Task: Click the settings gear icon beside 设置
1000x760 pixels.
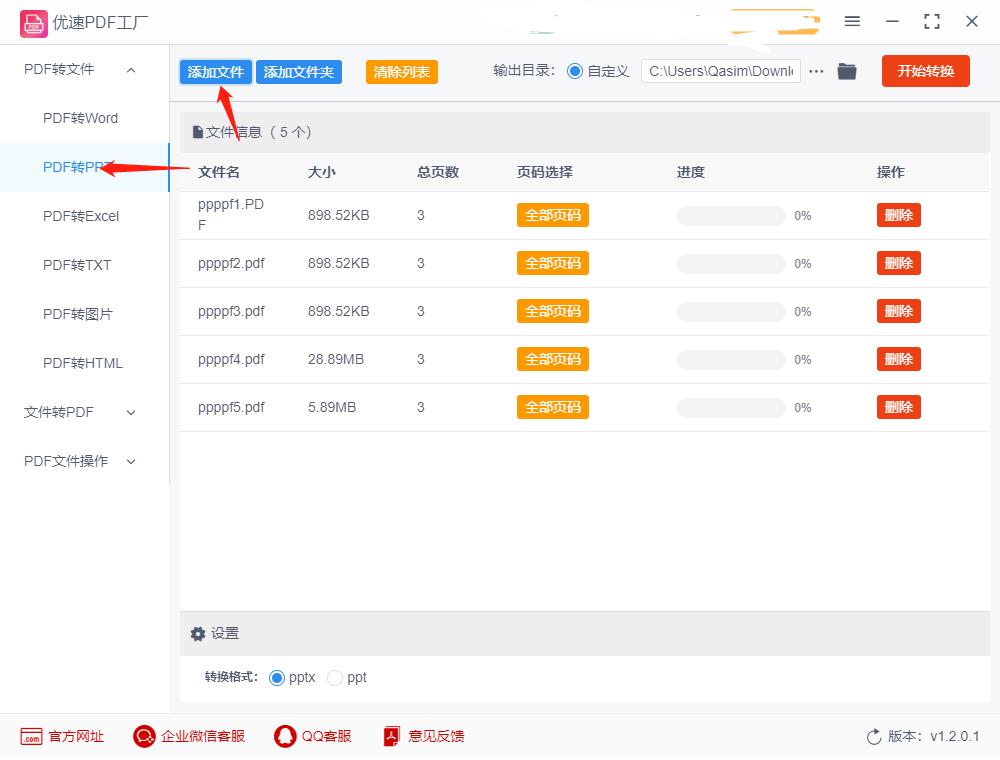Action: 198,634
